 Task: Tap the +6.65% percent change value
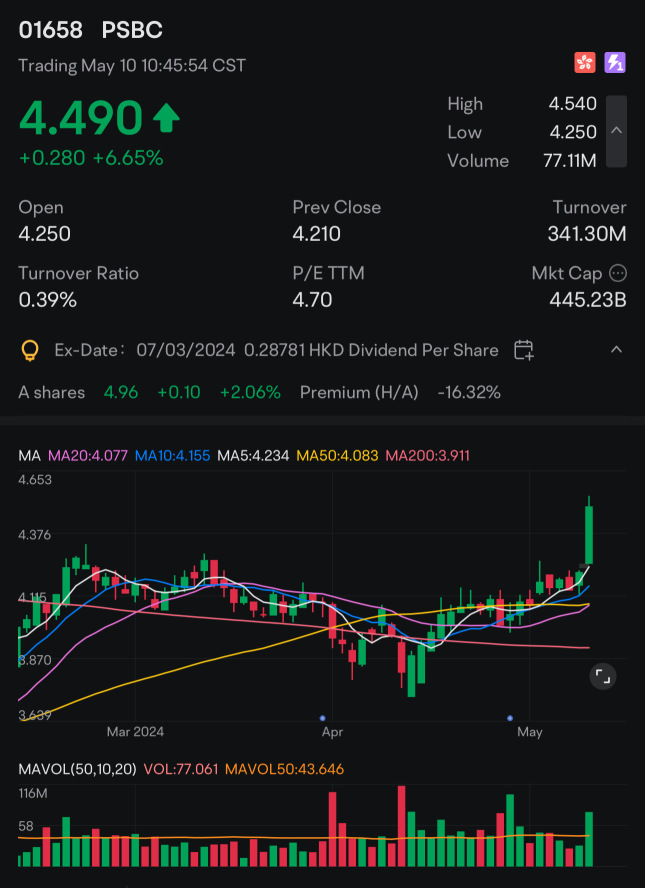coord(128,158)
